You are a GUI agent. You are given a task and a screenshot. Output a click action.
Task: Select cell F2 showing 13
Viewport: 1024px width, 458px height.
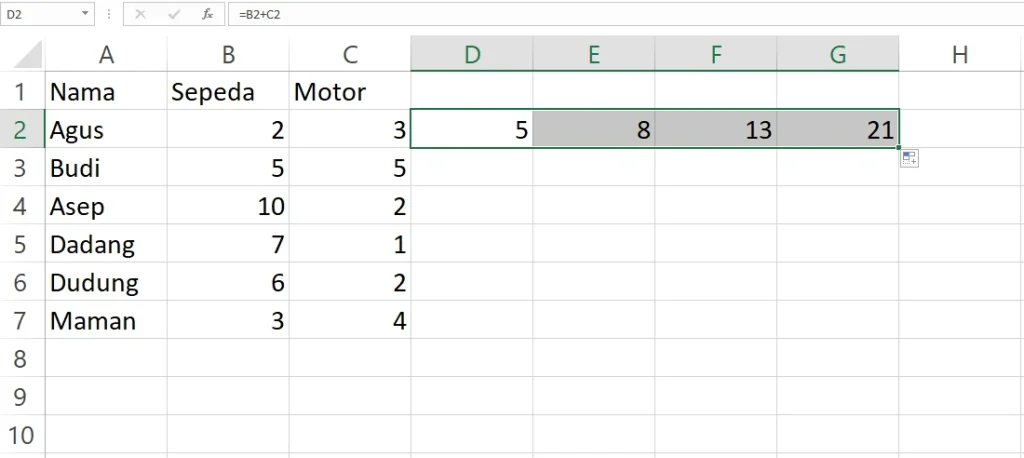click(x=716, y=129)
